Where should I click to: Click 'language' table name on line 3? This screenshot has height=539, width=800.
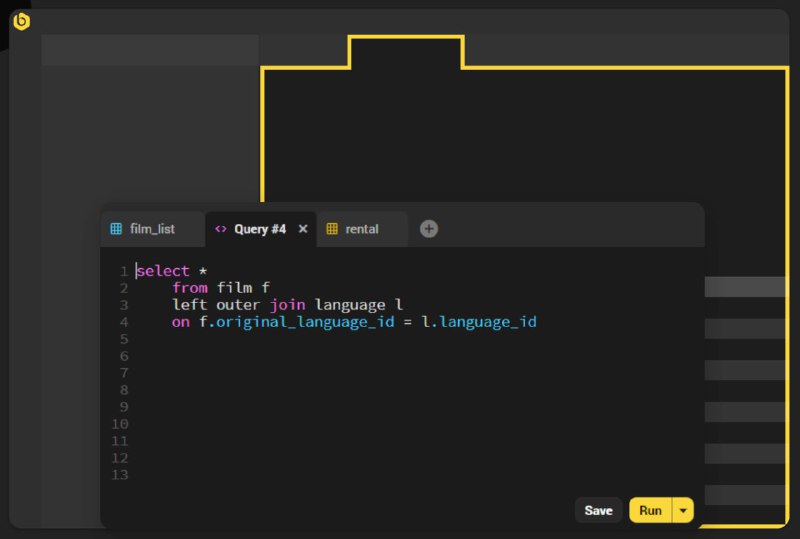(350, 305)
